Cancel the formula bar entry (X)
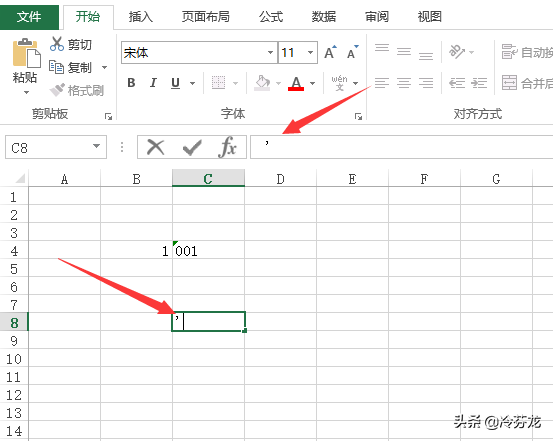This screenshot has height=441, width=553. tap(156, 147)
